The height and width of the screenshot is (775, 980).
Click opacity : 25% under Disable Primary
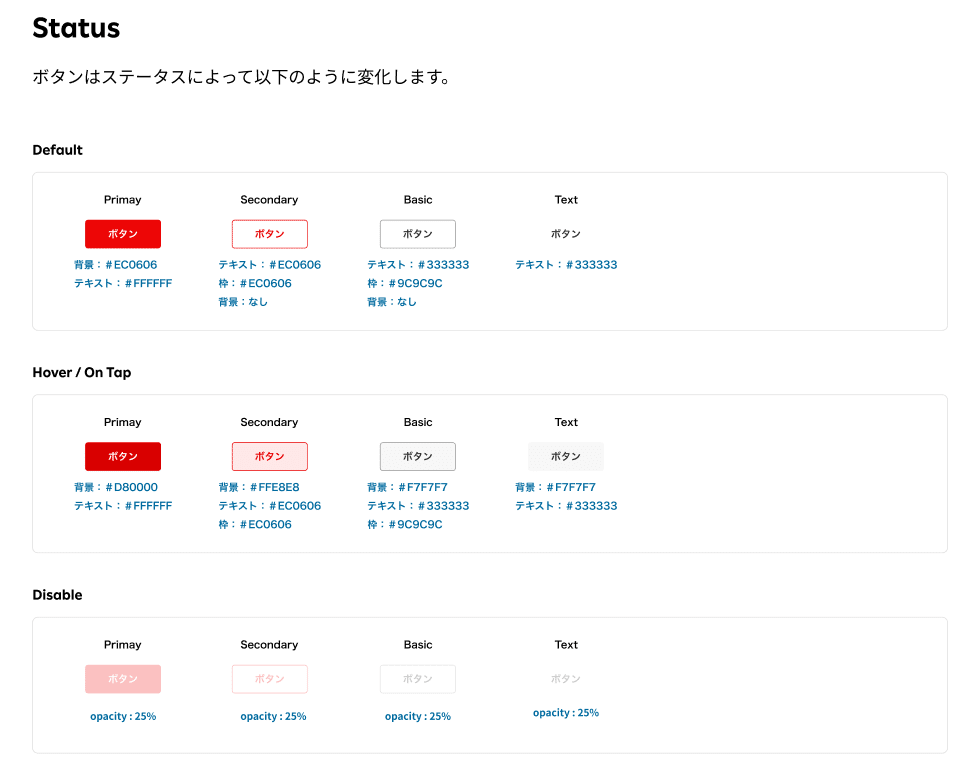[x=123, y=716]
